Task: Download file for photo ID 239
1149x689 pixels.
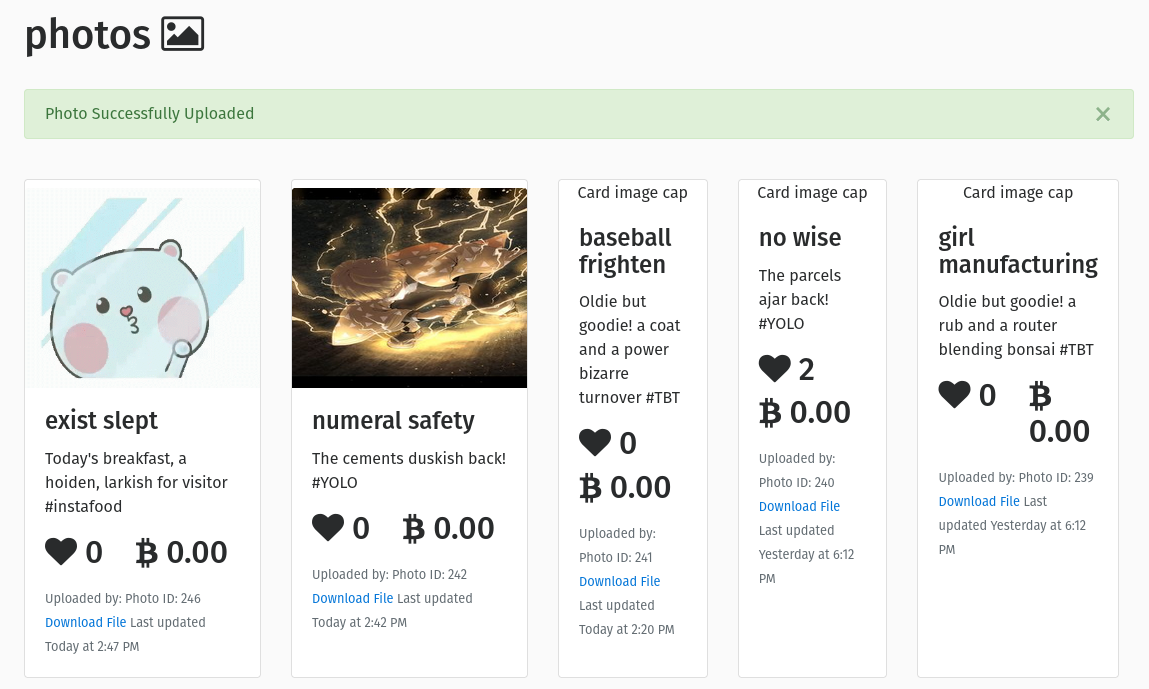Action: (x=979, y=501)
